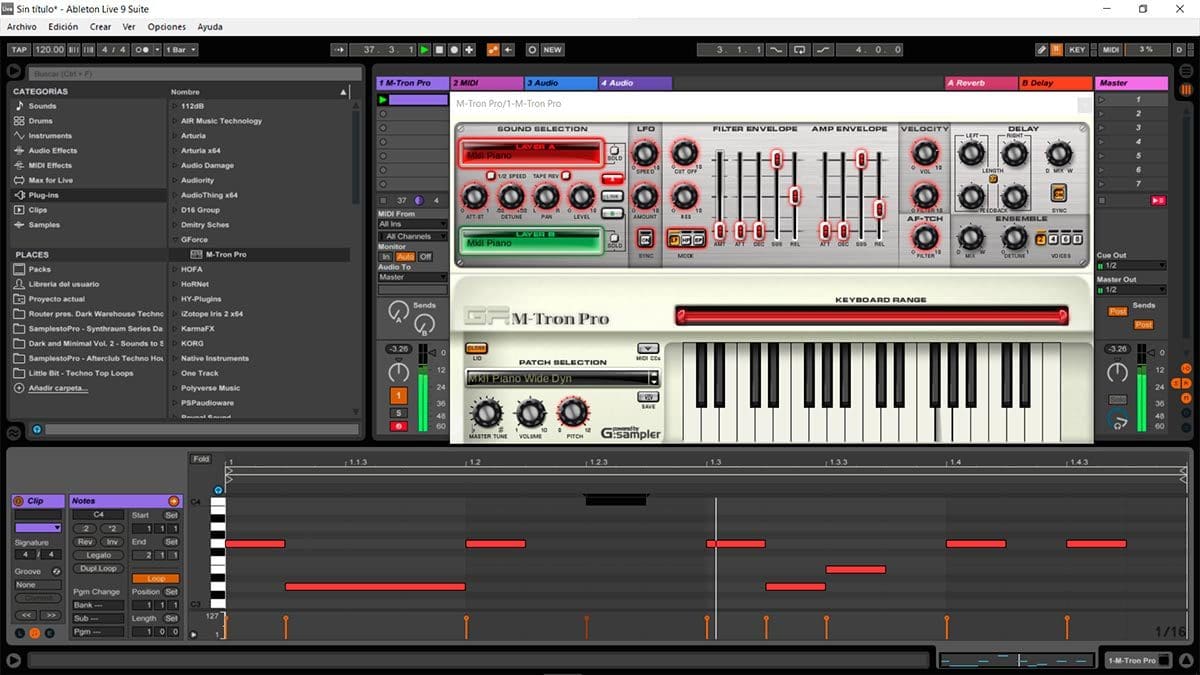Click Añadir carpeta to add folder

[x=58, y=388]
